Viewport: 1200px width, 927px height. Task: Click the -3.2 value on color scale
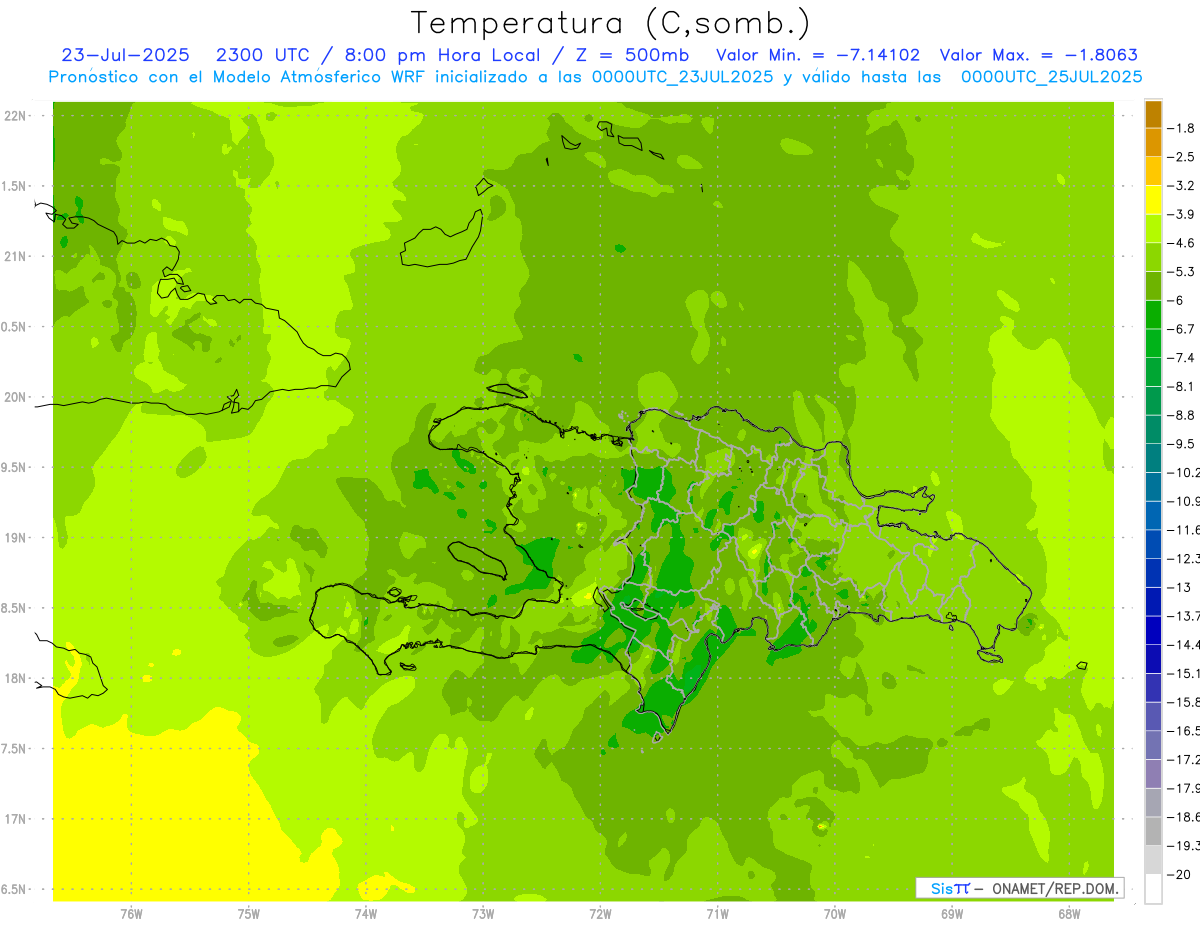[x=1181, y=185]
